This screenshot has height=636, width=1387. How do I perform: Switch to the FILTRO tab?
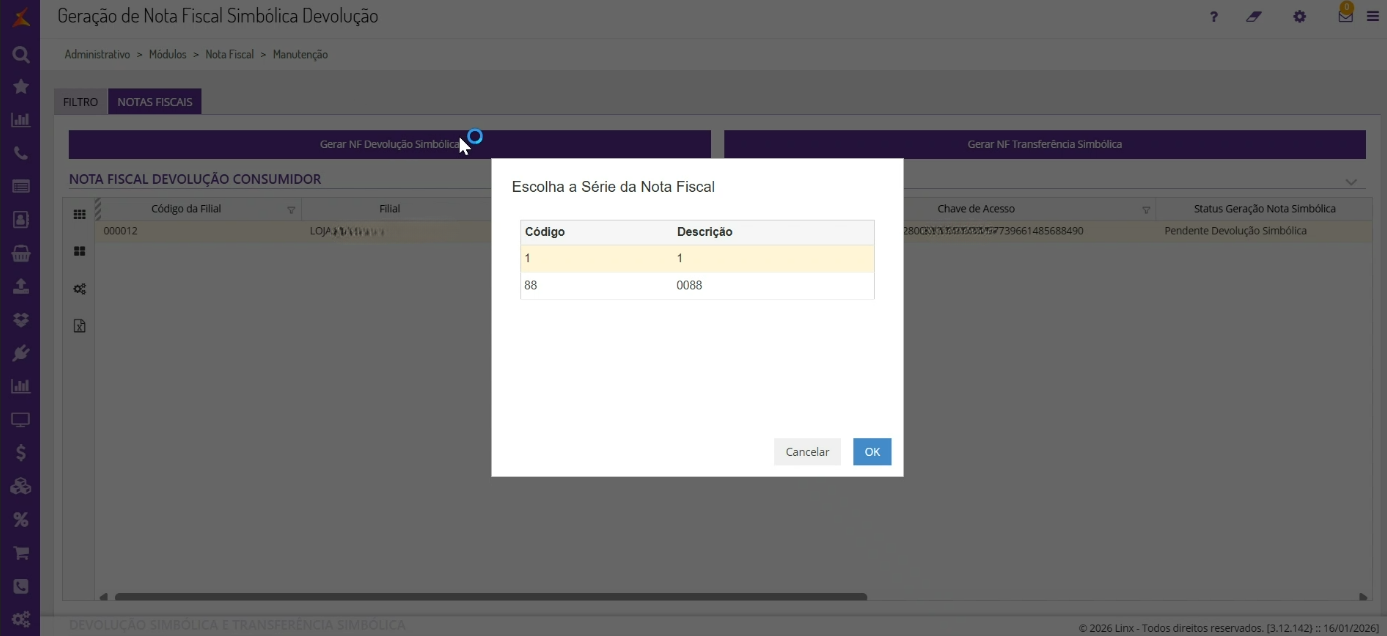(x=81, y=102)
